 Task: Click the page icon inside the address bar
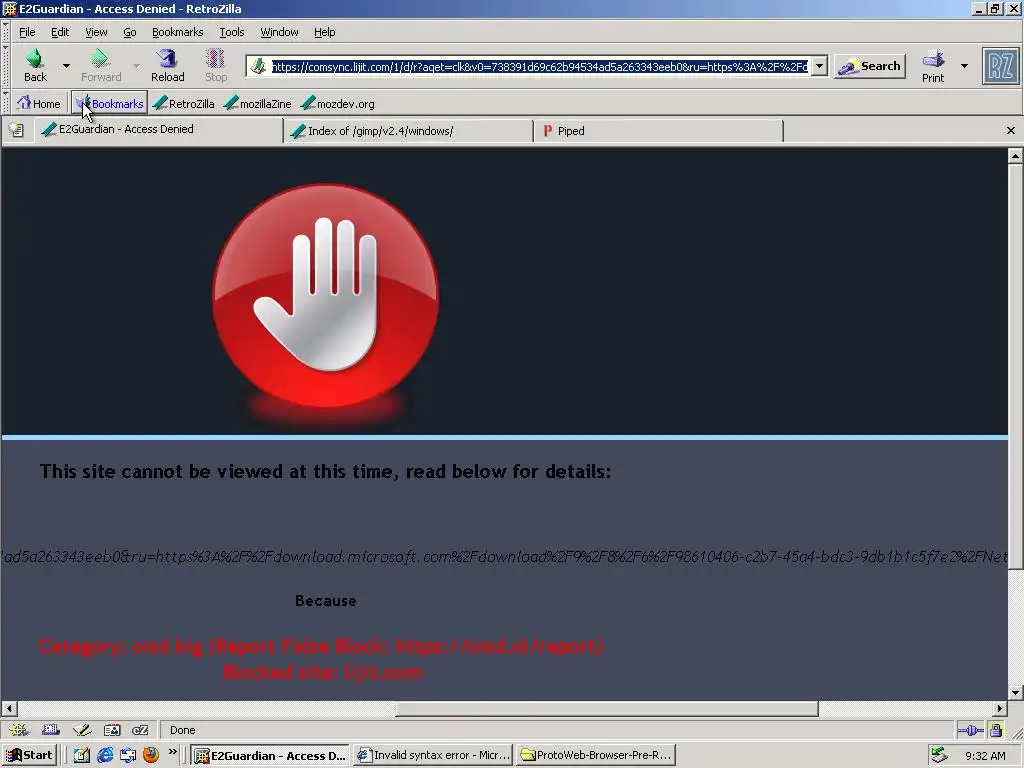(x=259, y=66)
